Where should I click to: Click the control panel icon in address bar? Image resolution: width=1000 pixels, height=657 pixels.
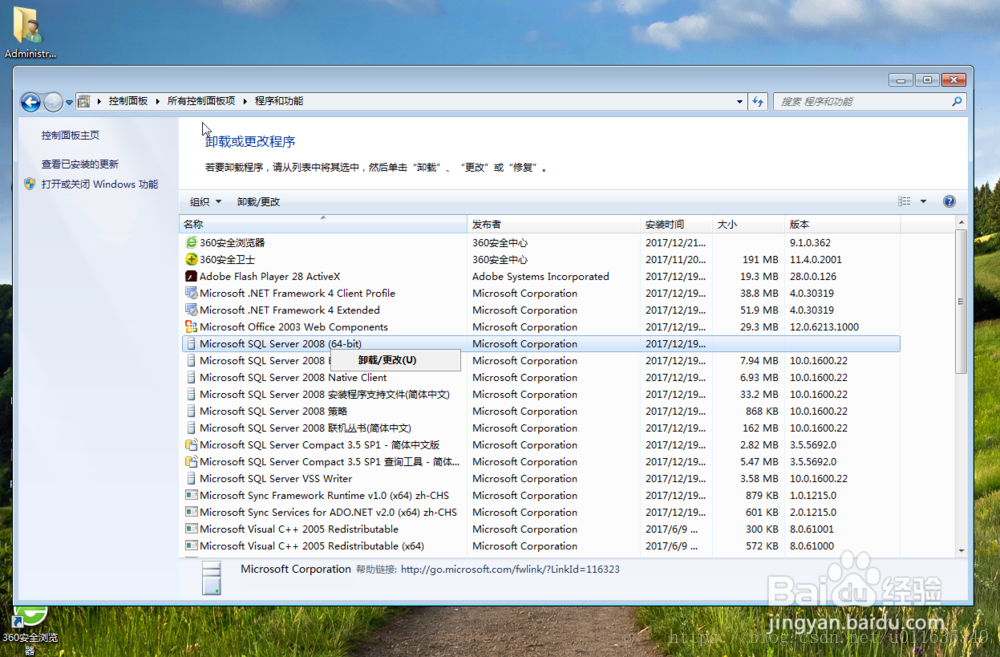coord(84,101)
